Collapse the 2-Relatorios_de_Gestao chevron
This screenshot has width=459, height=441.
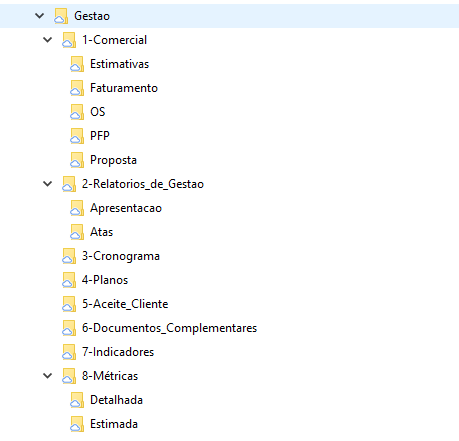(x=48, y=184)
